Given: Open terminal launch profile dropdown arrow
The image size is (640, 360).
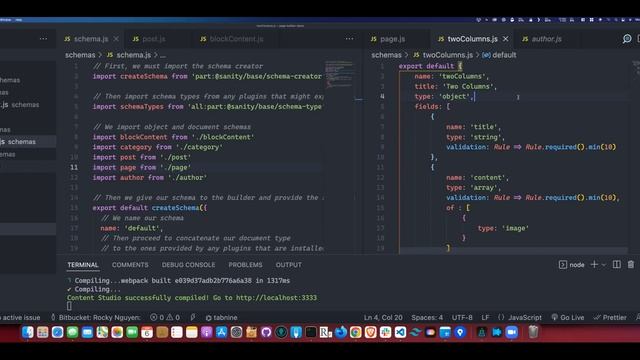Looking at the screenshot, I should click(x=604, y=265).
